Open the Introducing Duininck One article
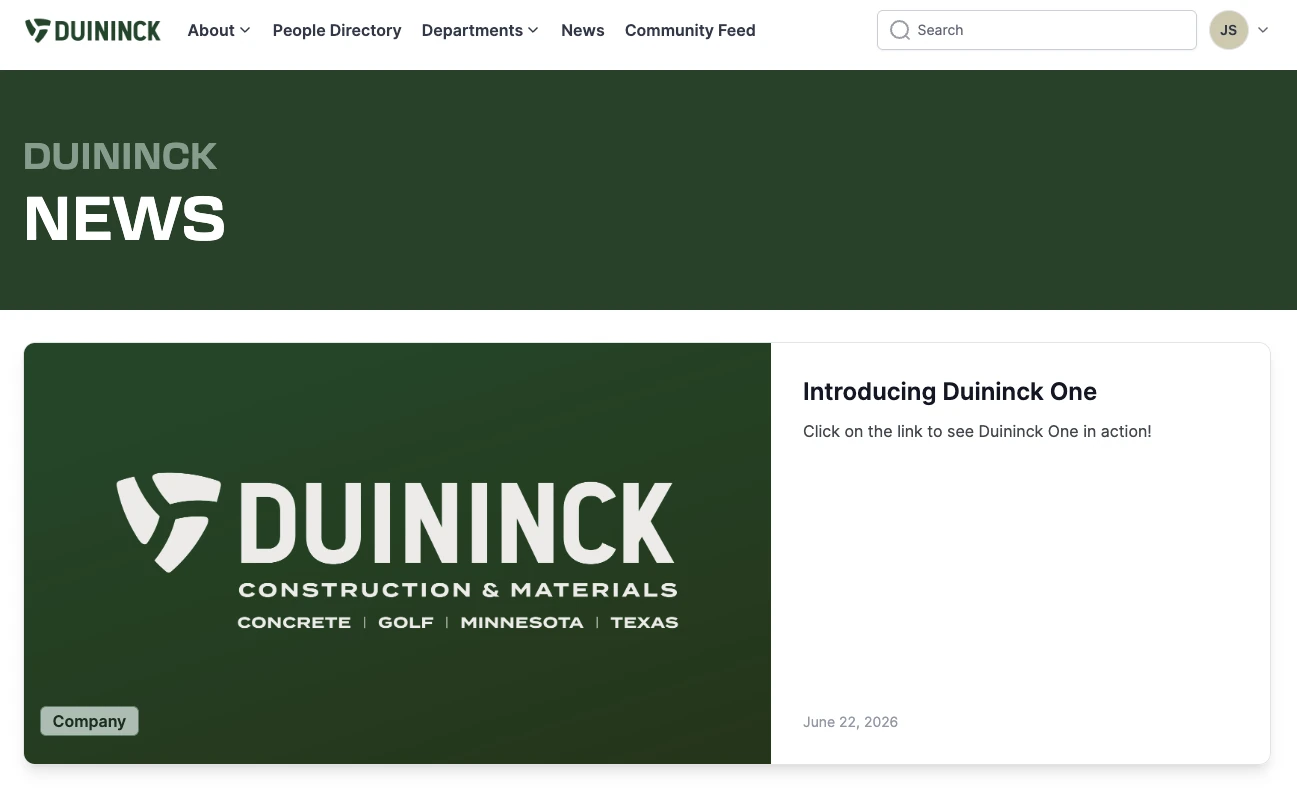 tap(950, 392)
